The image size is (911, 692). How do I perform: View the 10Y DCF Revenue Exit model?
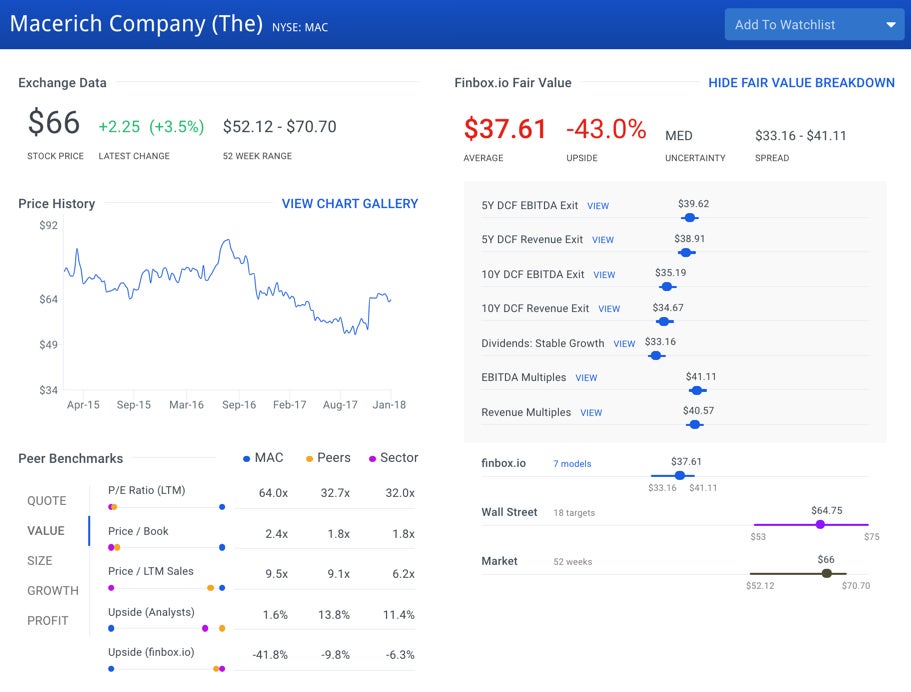[x=609, y=309]
